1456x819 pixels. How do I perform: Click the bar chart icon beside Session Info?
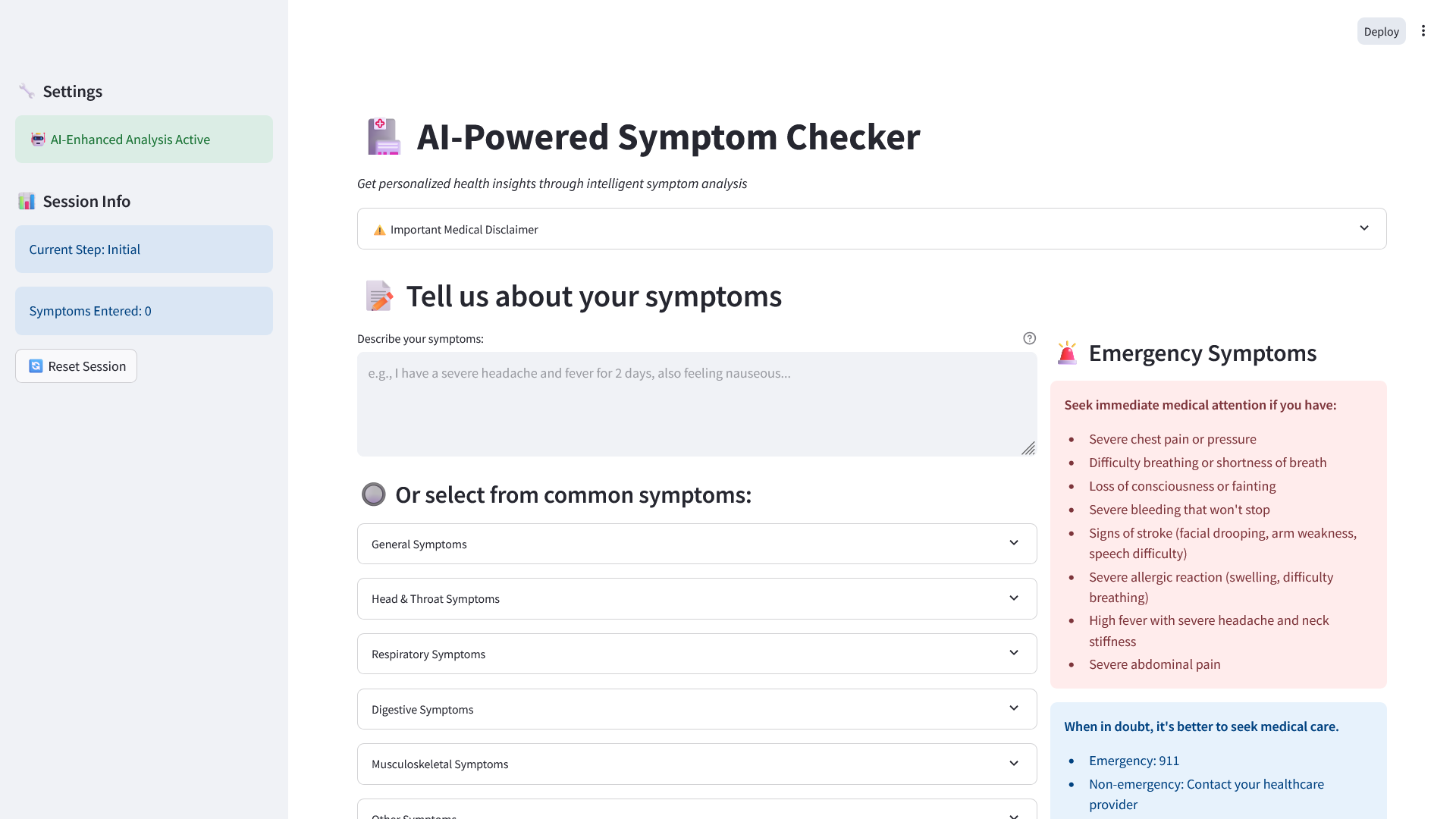[x=27, y=201]
